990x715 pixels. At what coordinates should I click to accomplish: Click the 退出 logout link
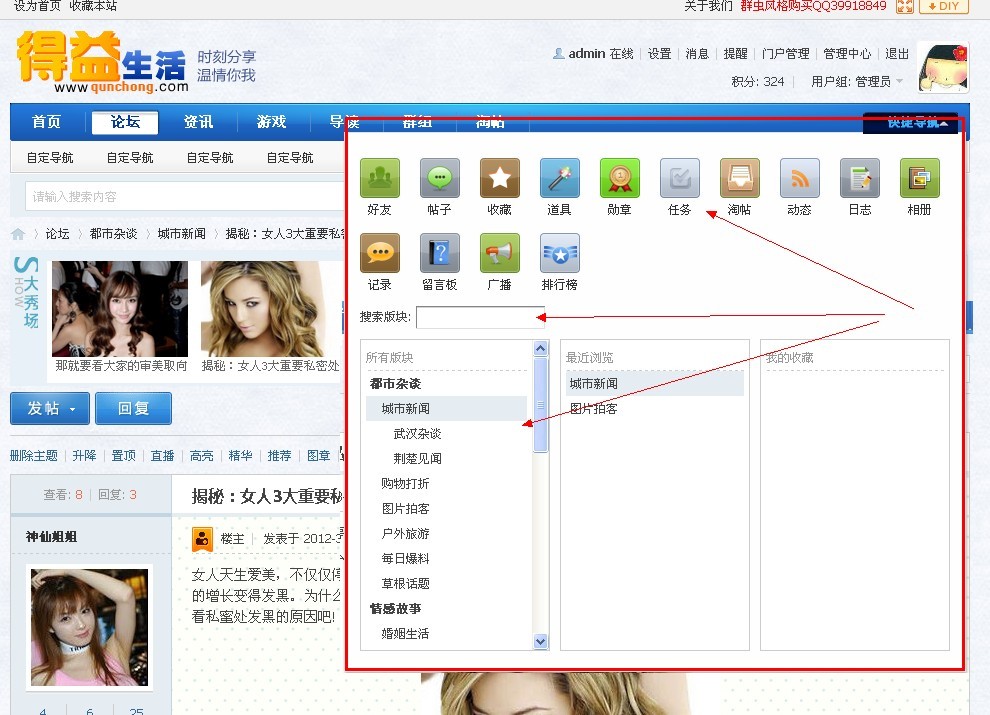pyautogui.click(x=897, y=54)
